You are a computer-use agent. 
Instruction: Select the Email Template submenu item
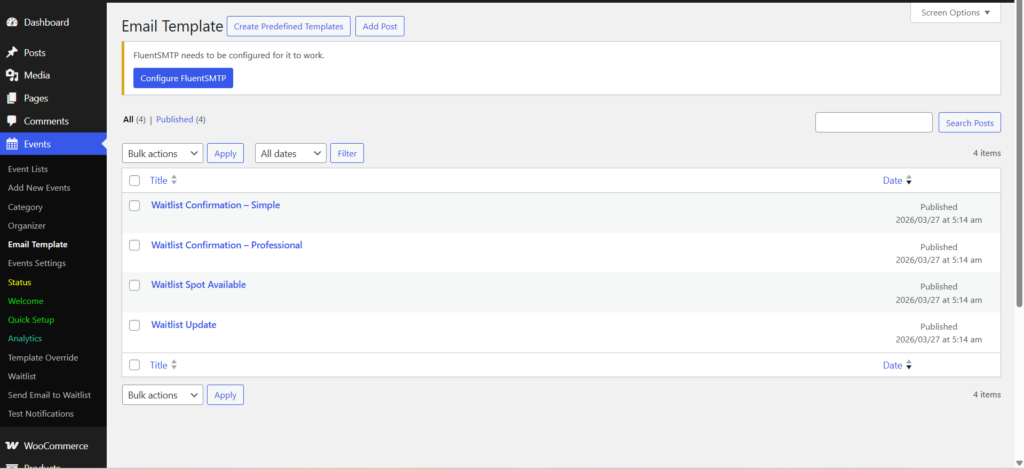click(x=37, y=244)
